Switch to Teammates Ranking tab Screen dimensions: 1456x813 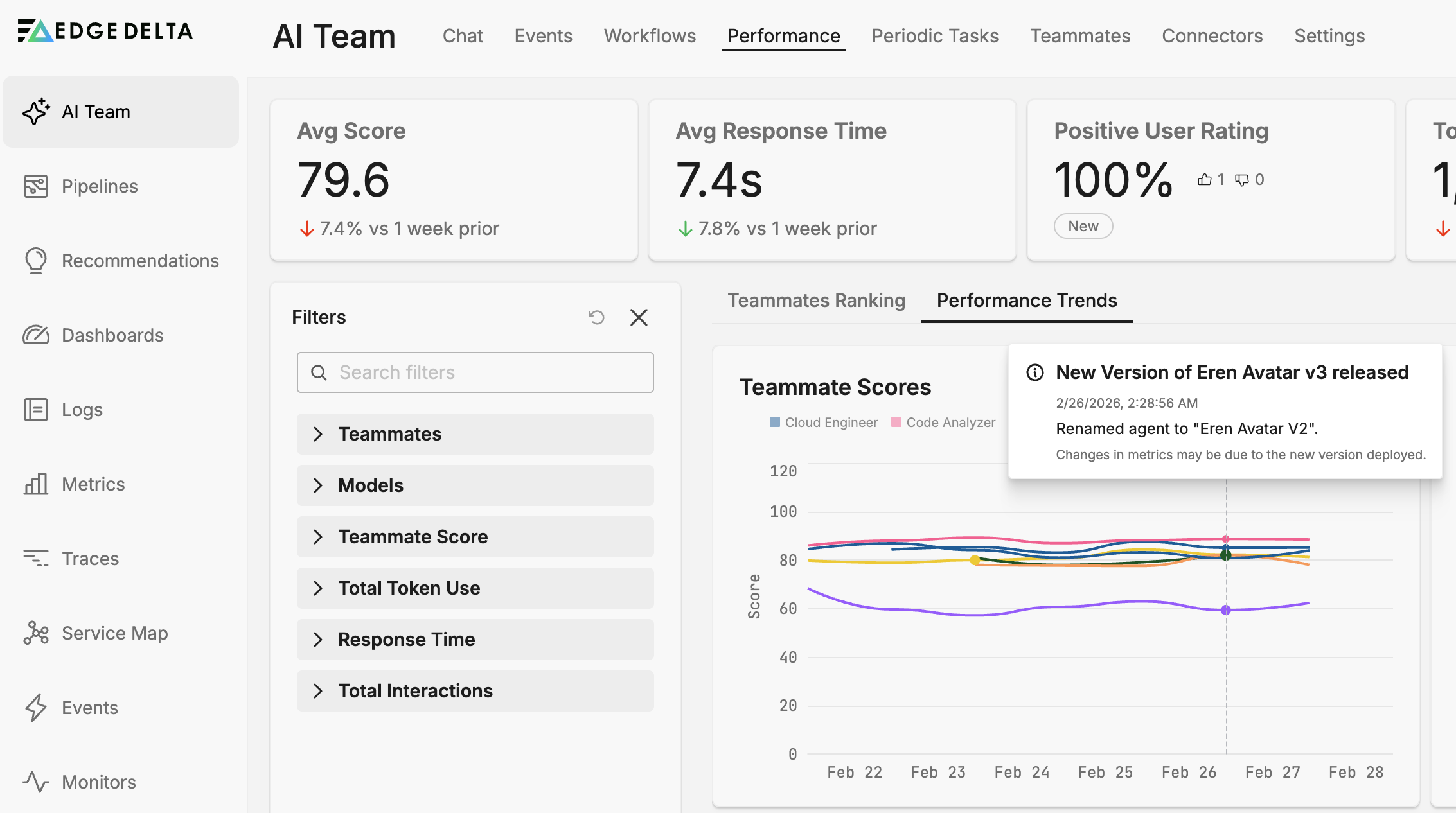pos(816,301)
